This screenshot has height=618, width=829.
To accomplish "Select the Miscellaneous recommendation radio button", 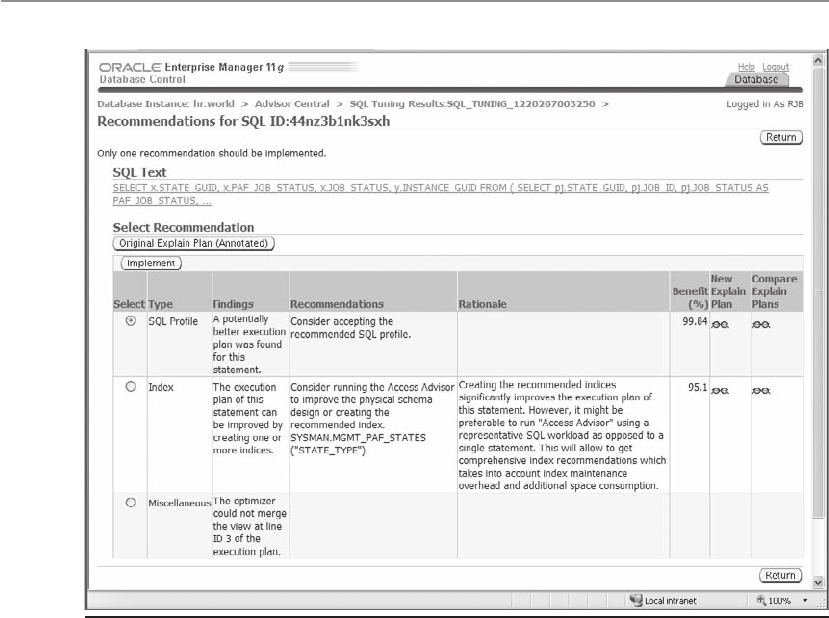I will (131, 502).
